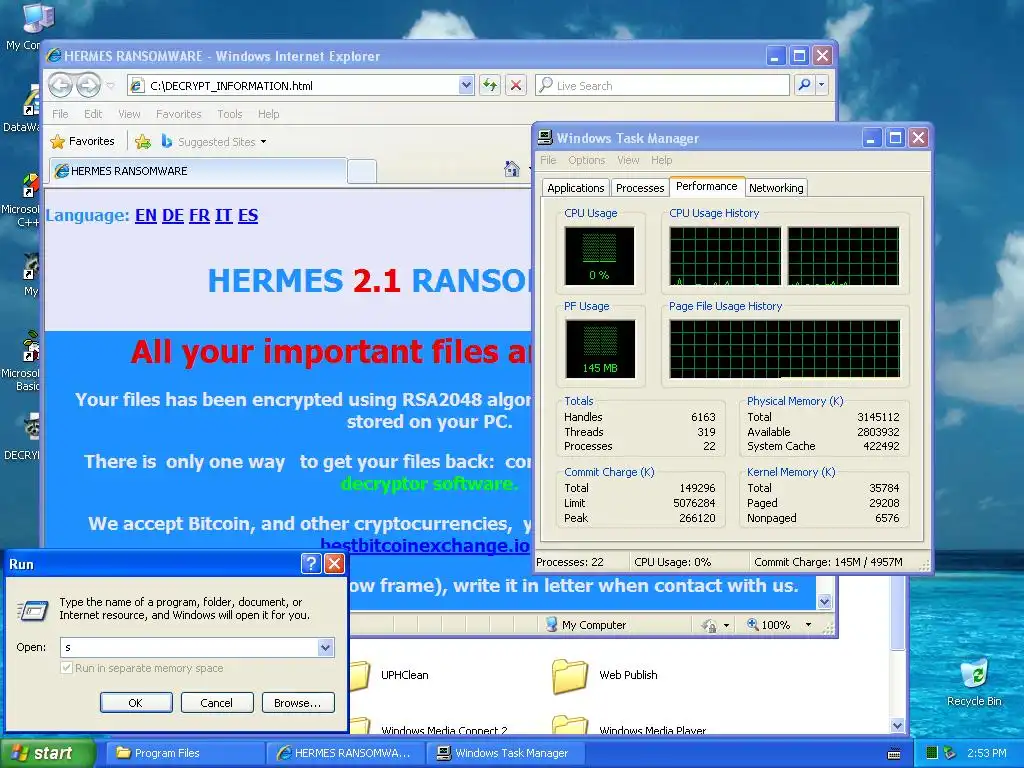Click the Run dialog help question button
The image size is (1024, 768).
[311, 564]
